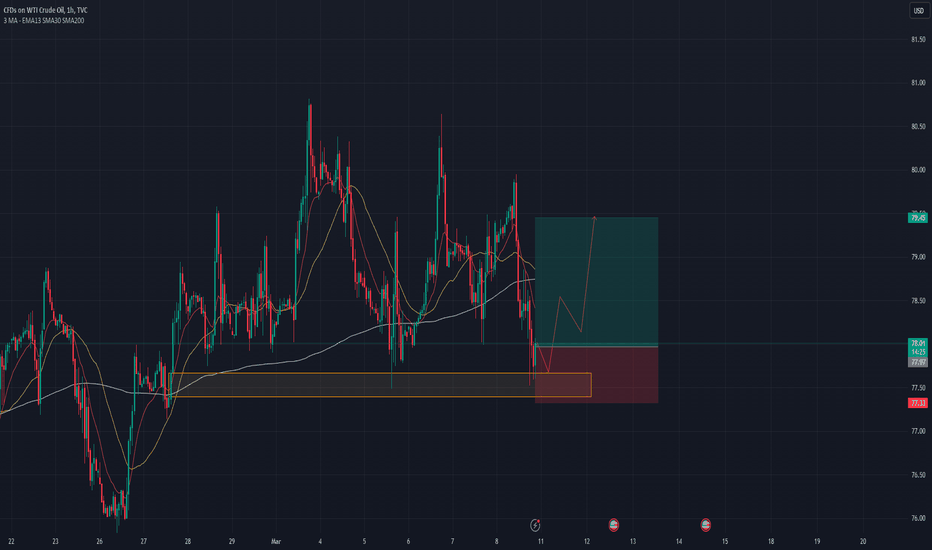Image resolution: width=932 pixels, height=550 pixels.
Task: Click the 76.50 price axis label
Action: (x=918, y=474)
